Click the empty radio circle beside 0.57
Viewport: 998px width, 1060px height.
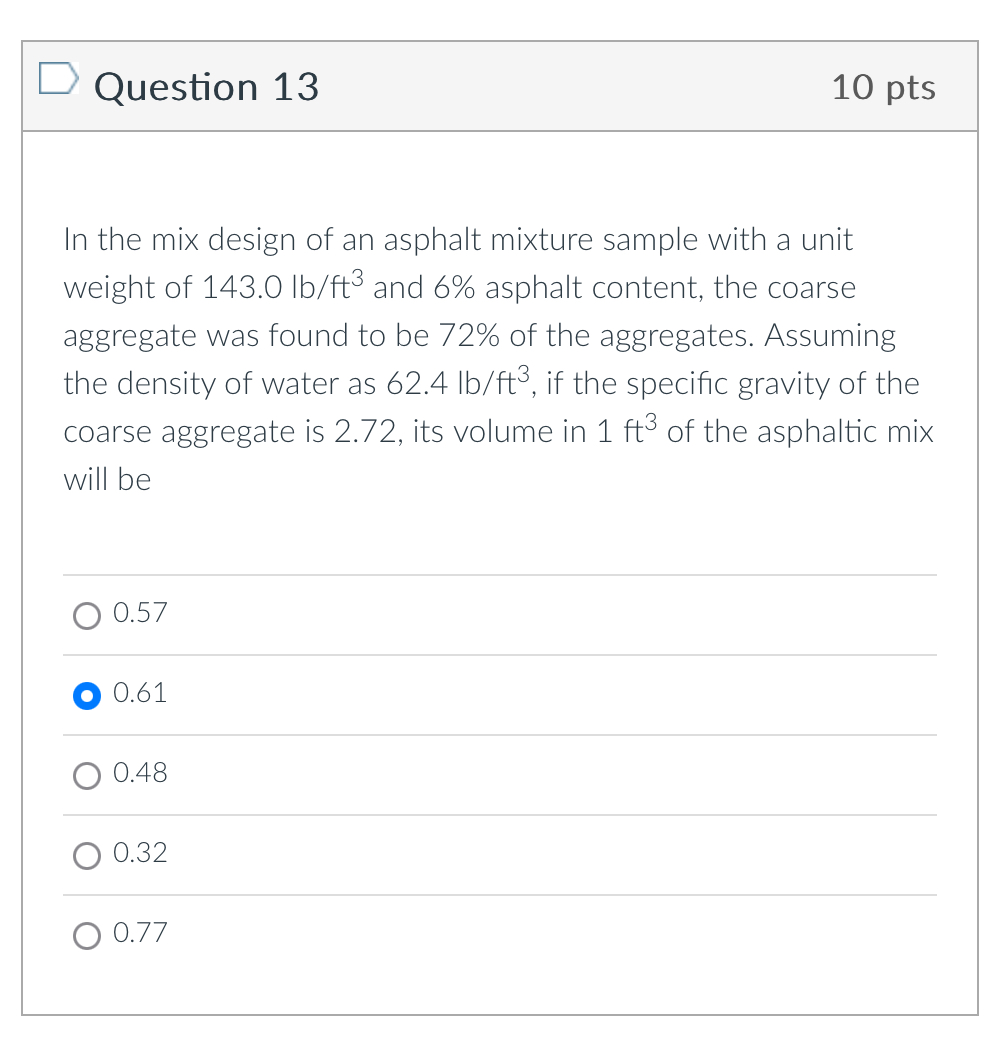(86, 615)
